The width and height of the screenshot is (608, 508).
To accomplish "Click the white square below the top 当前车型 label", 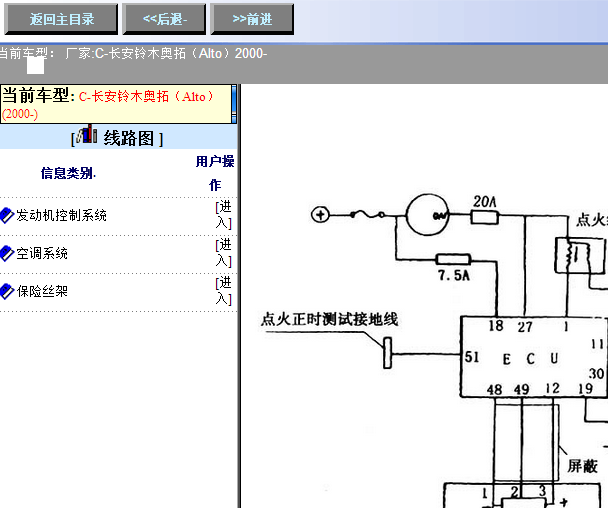I will [x=35, y=65].
